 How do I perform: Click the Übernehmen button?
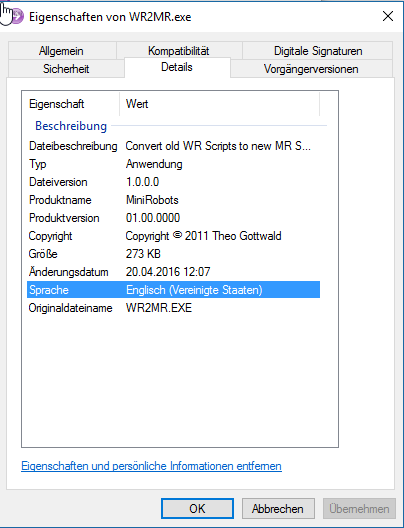(x=359, y=508)
